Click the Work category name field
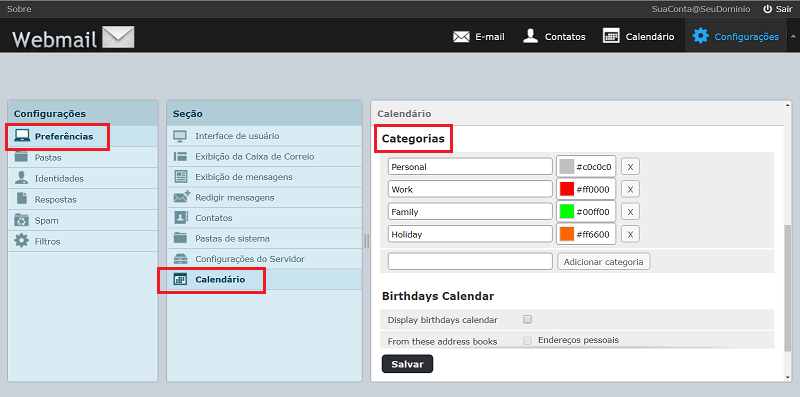Screen dimensions: 800x397 tap(470, 189)
